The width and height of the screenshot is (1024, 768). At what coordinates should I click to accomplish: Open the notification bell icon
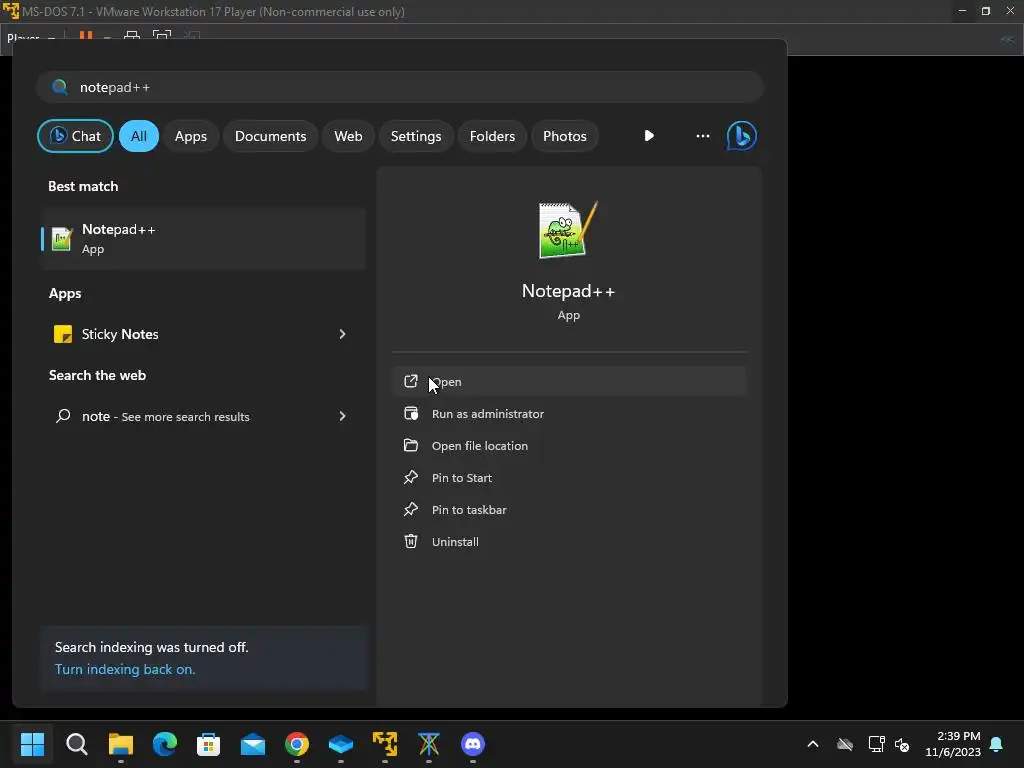(x=997, y=744)
